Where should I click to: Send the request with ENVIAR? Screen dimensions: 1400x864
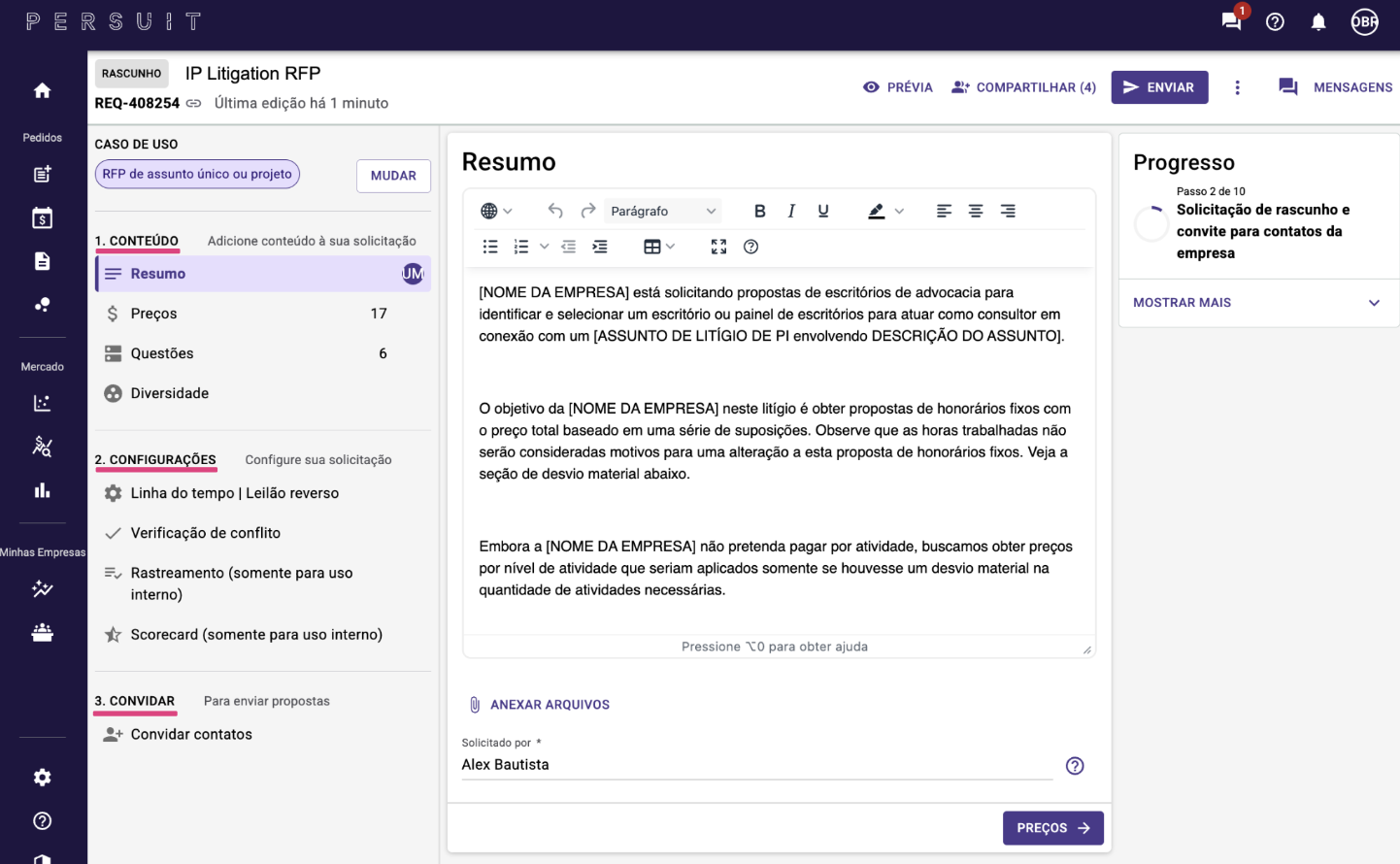1159,87
